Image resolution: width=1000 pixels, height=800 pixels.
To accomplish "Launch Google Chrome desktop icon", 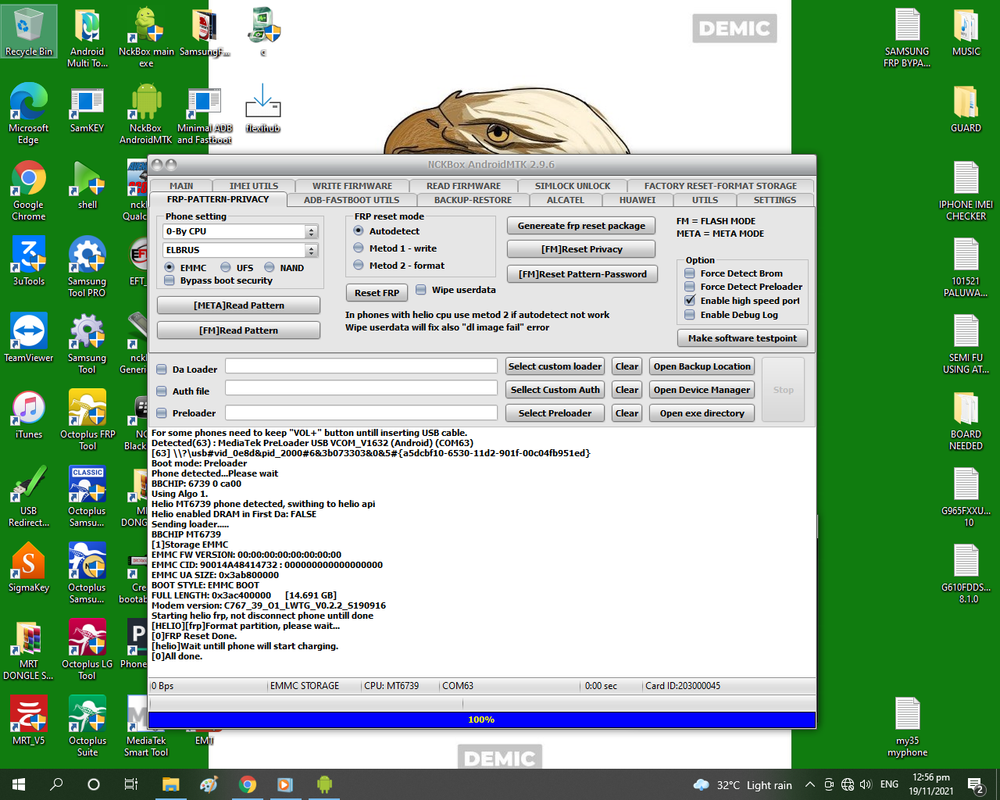I will click(x=29, y=191).
